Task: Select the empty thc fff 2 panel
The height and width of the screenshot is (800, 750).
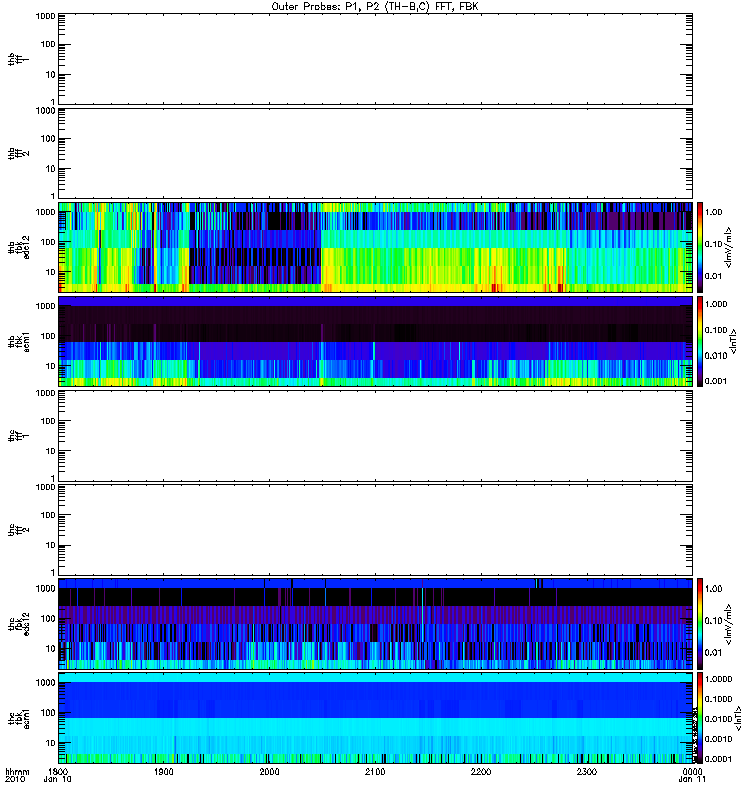Action: [376, 530]
